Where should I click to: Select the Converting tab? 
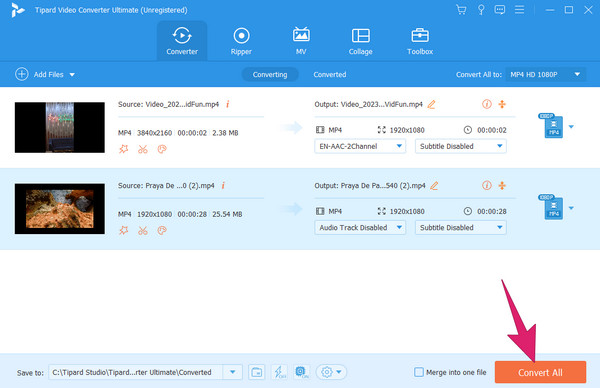270,74
